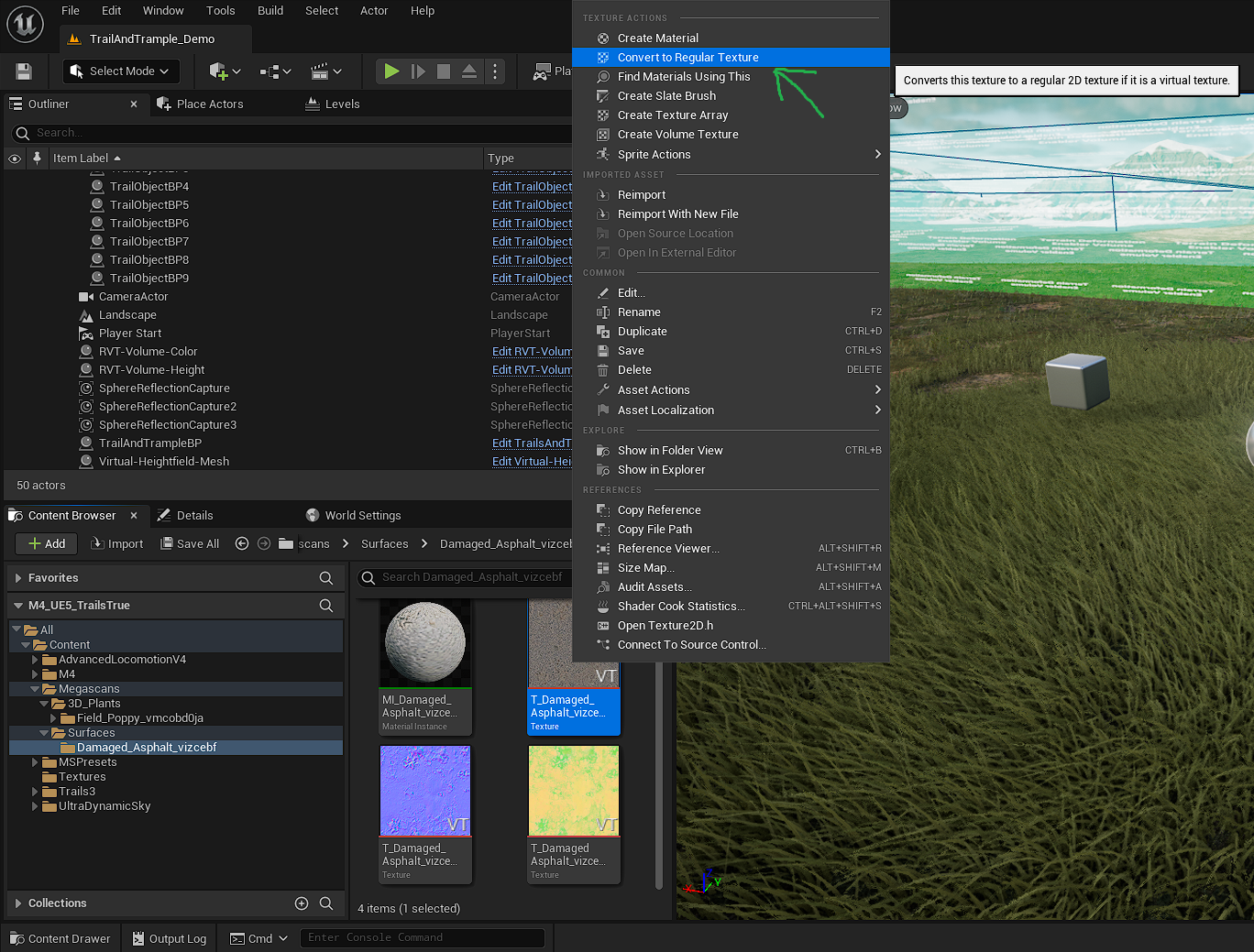
Task: Close the Outliner tab
Action: pyautogui.click(x=134, y=104)
